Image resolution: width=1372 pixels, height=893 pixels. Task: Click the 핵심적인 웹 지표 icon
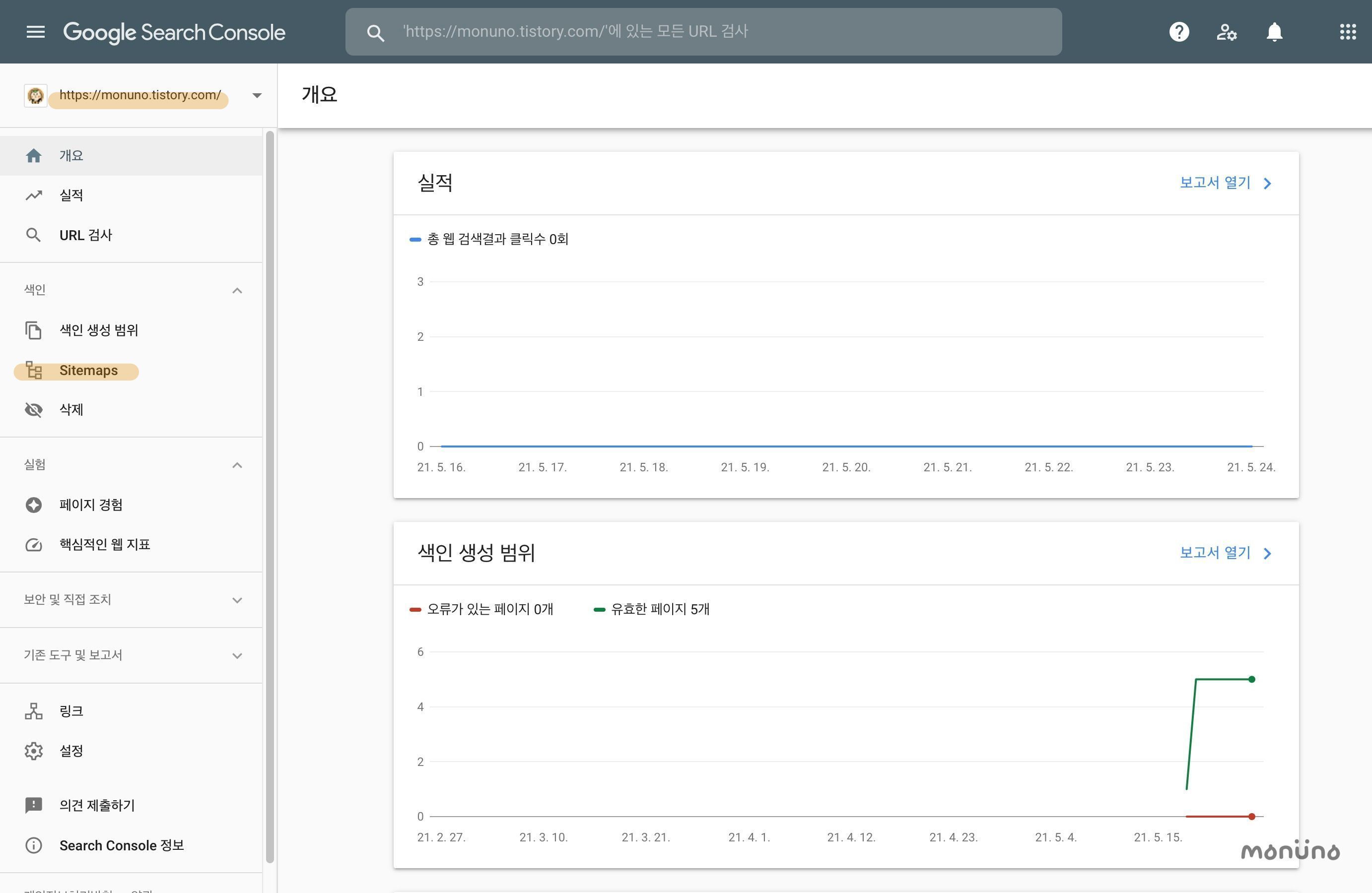33,544
